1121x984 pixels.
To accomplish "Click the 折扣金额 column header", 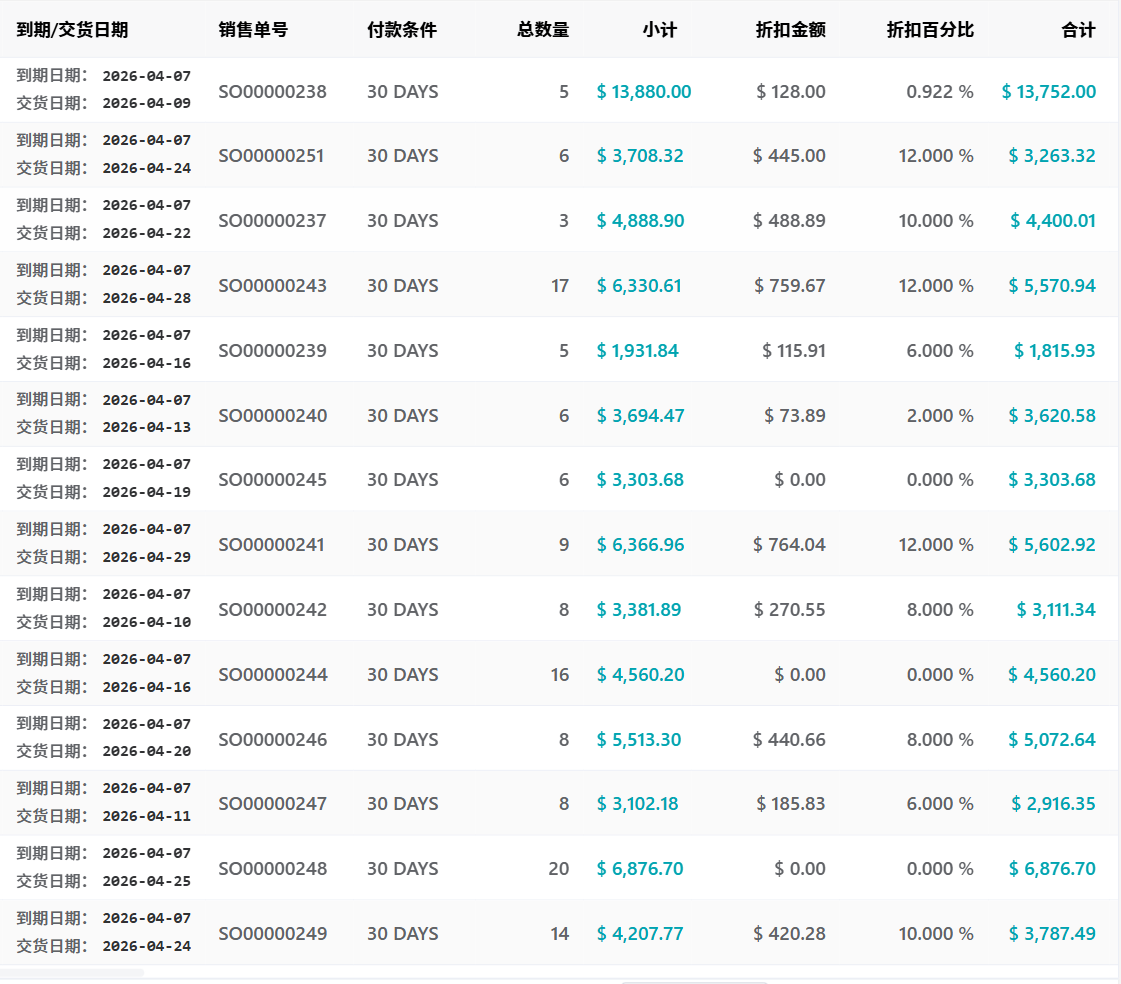I will click(791, 30).
